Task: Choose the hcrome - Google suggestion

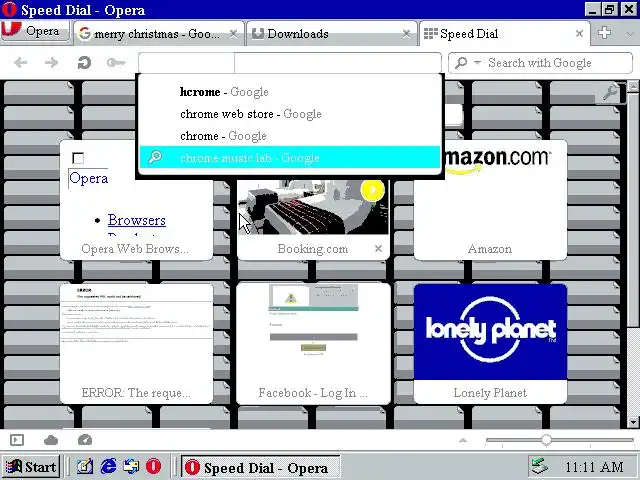Action: click(290, 92)
